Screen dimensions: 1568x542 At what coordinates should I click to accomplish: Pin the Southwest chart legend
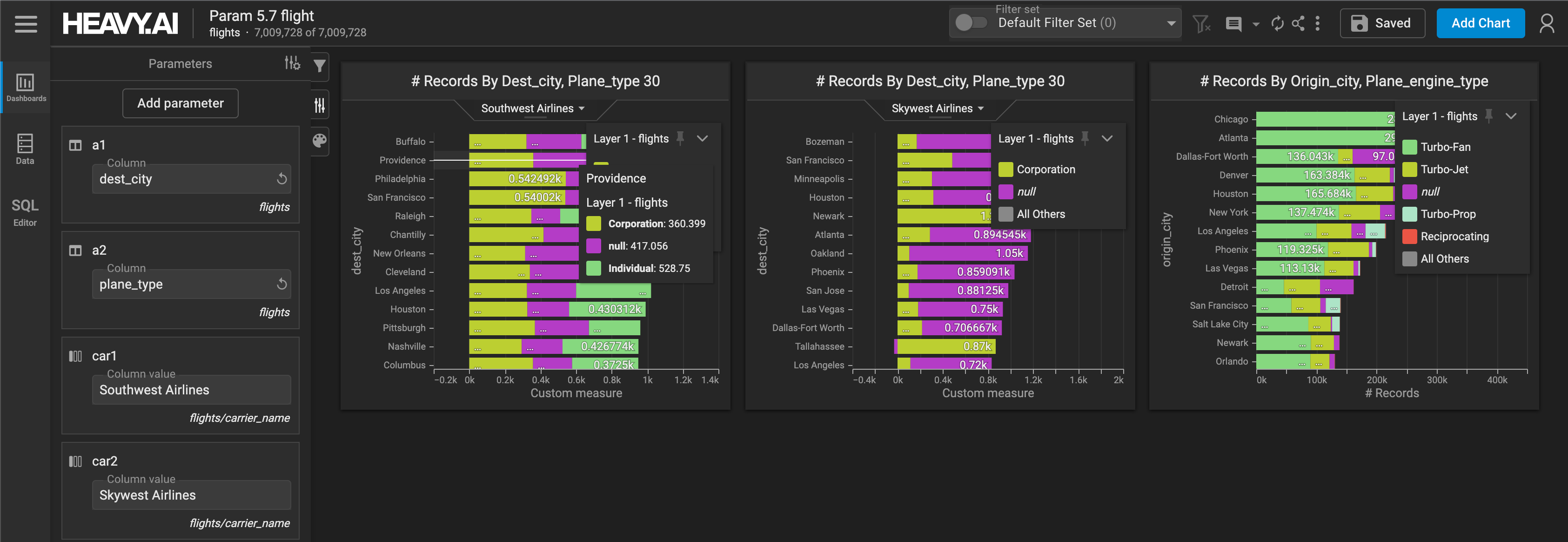(x=681, y=138)
